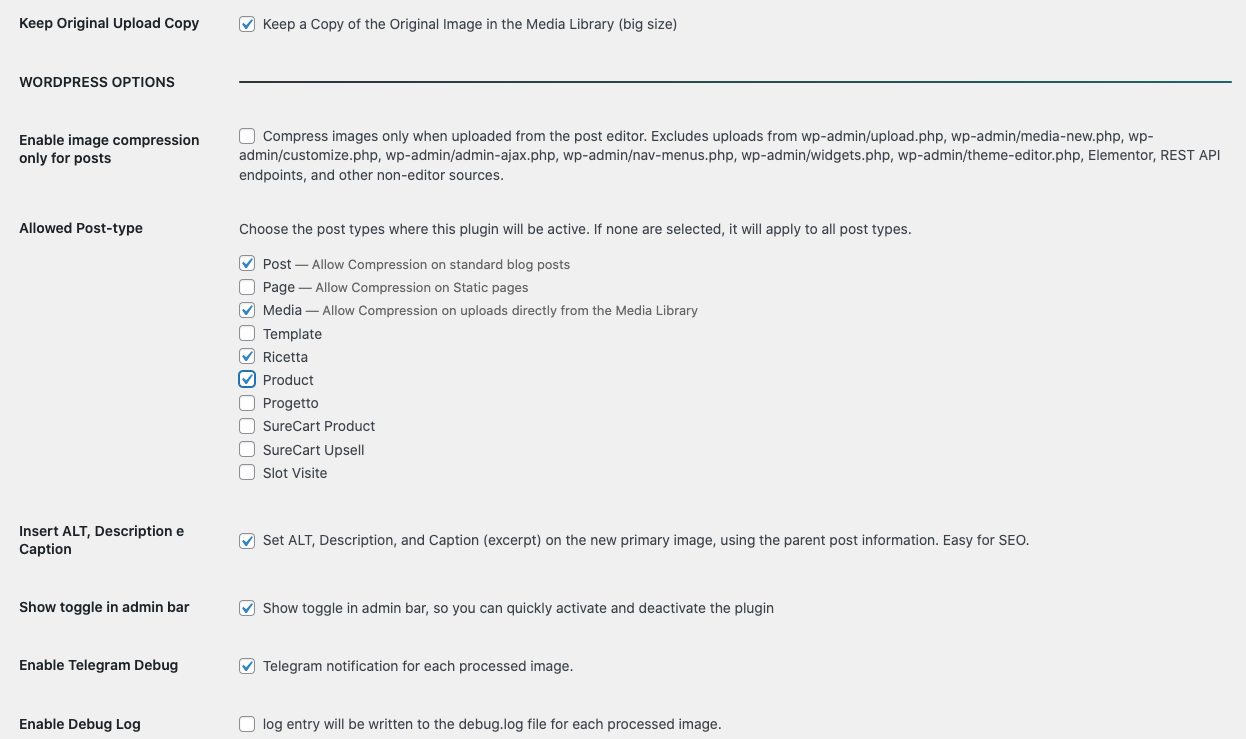
Task: Disable compression for the Product post type
Action: (x=247, y=379)
